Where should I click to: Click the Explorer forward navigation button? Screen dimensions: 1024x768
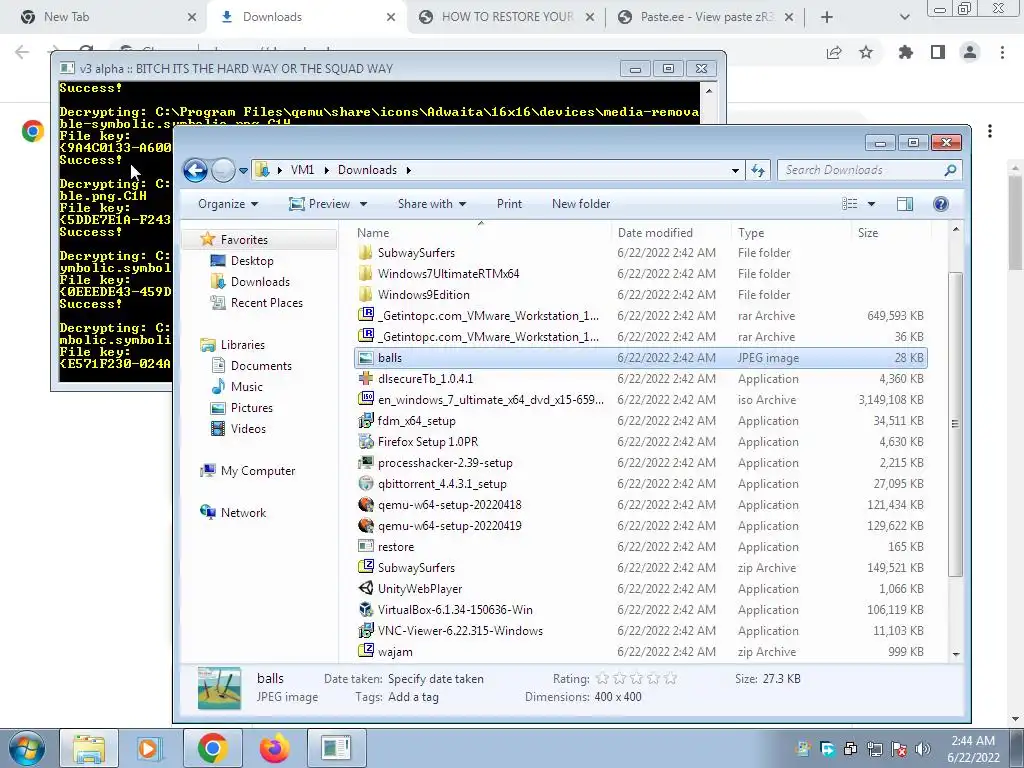coord(223,170)
